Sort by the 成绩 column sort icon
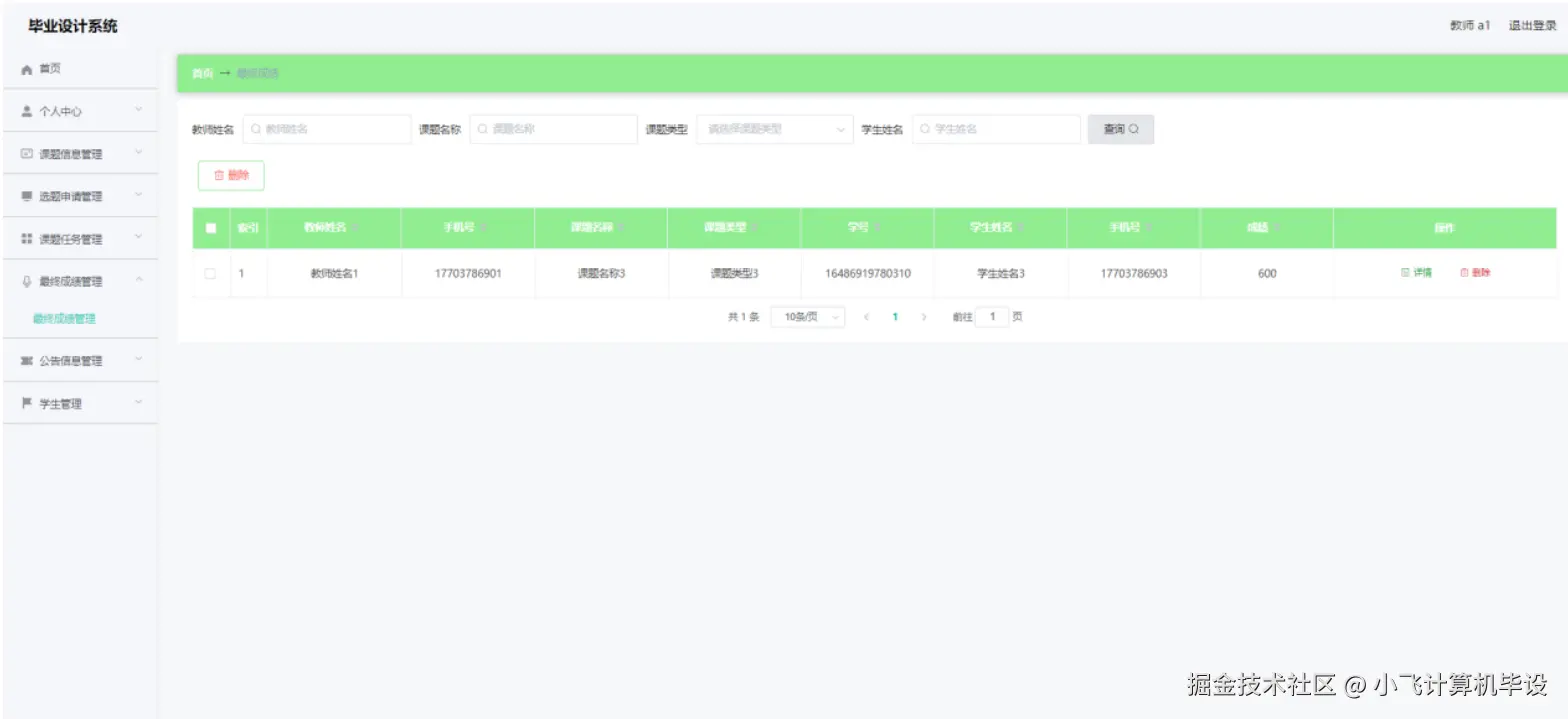Image resolution: width=1568 pixels, height=719 pixels. click(x=1278, y=228)
